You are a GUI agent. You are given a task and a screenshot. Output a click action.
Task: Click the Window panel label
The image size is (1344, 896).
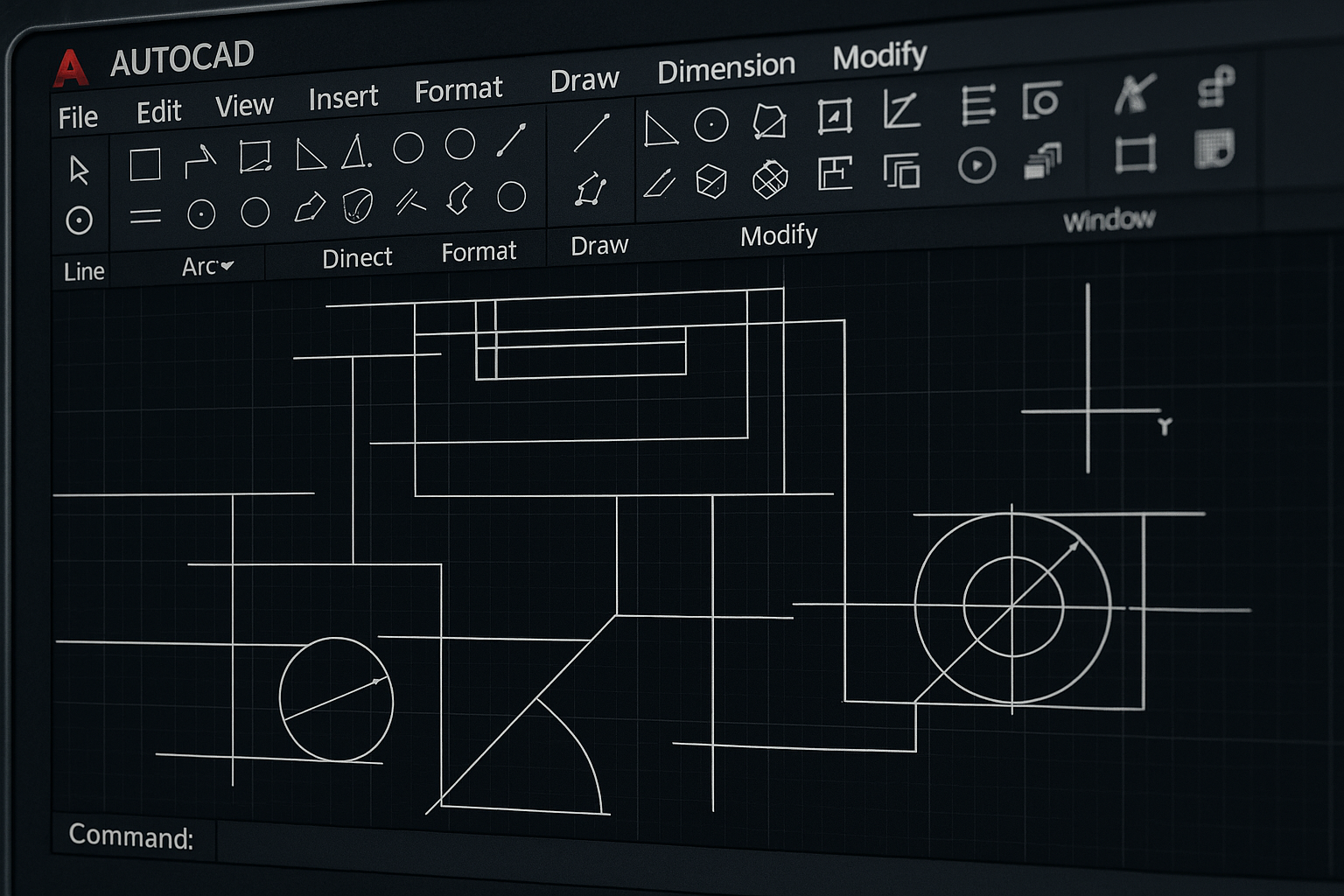(1109, 220)
